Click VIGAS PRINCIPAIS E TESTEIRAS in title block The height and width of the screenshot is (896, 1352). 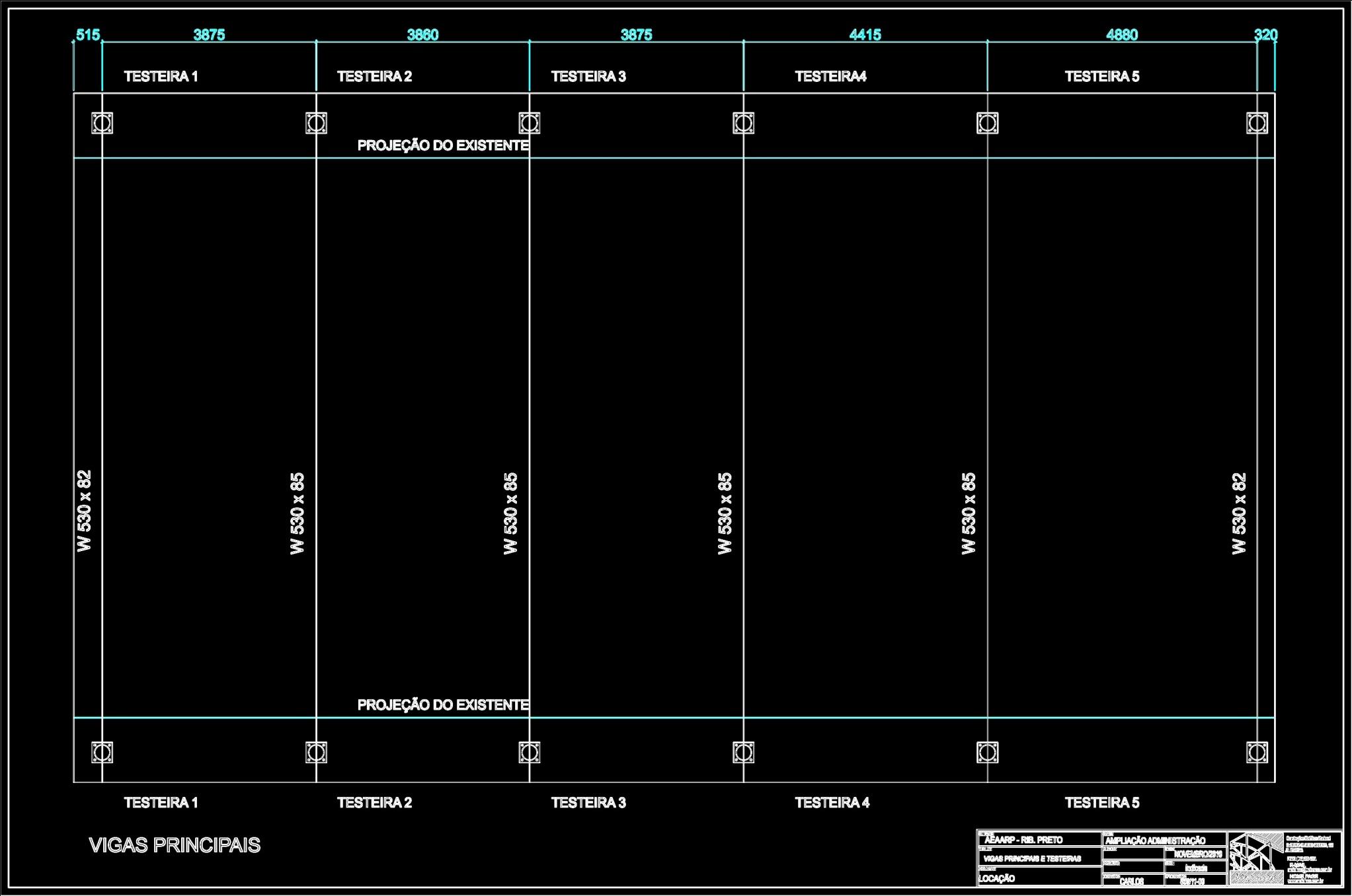tap(1032, 858)
